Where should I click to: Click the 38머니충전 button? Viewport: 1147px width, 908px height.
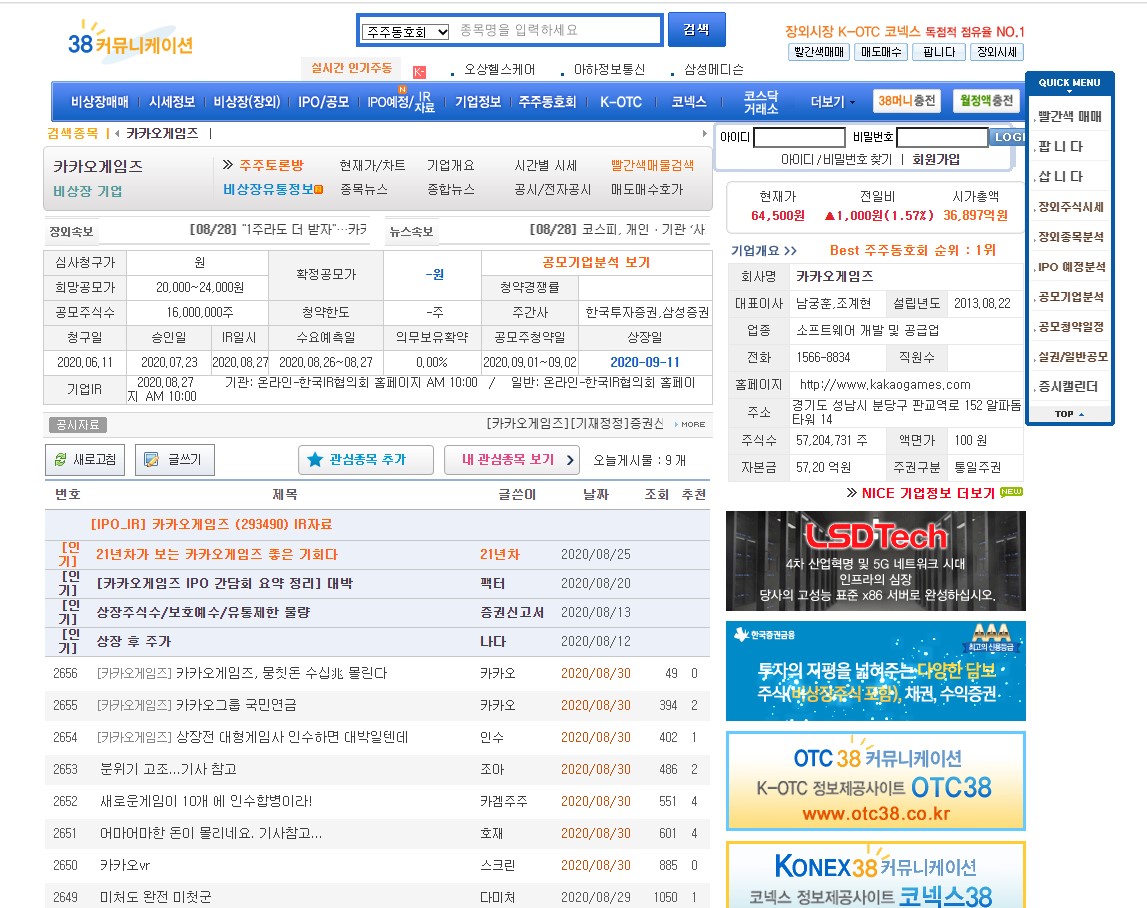[x=906, y=101]
